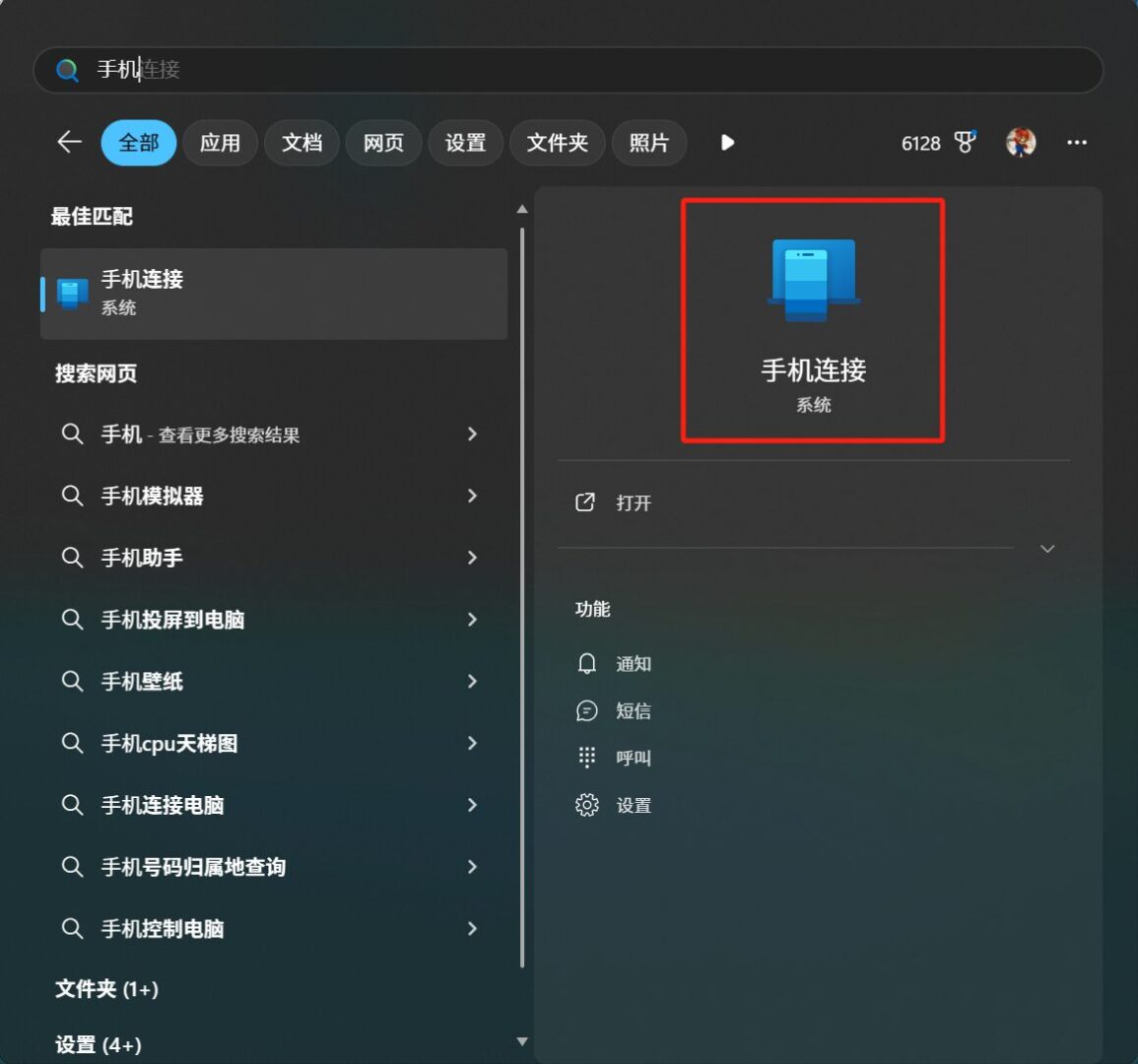Click the large 手机连接 icon in preview pane
1138x1064 pixels.
814,280
